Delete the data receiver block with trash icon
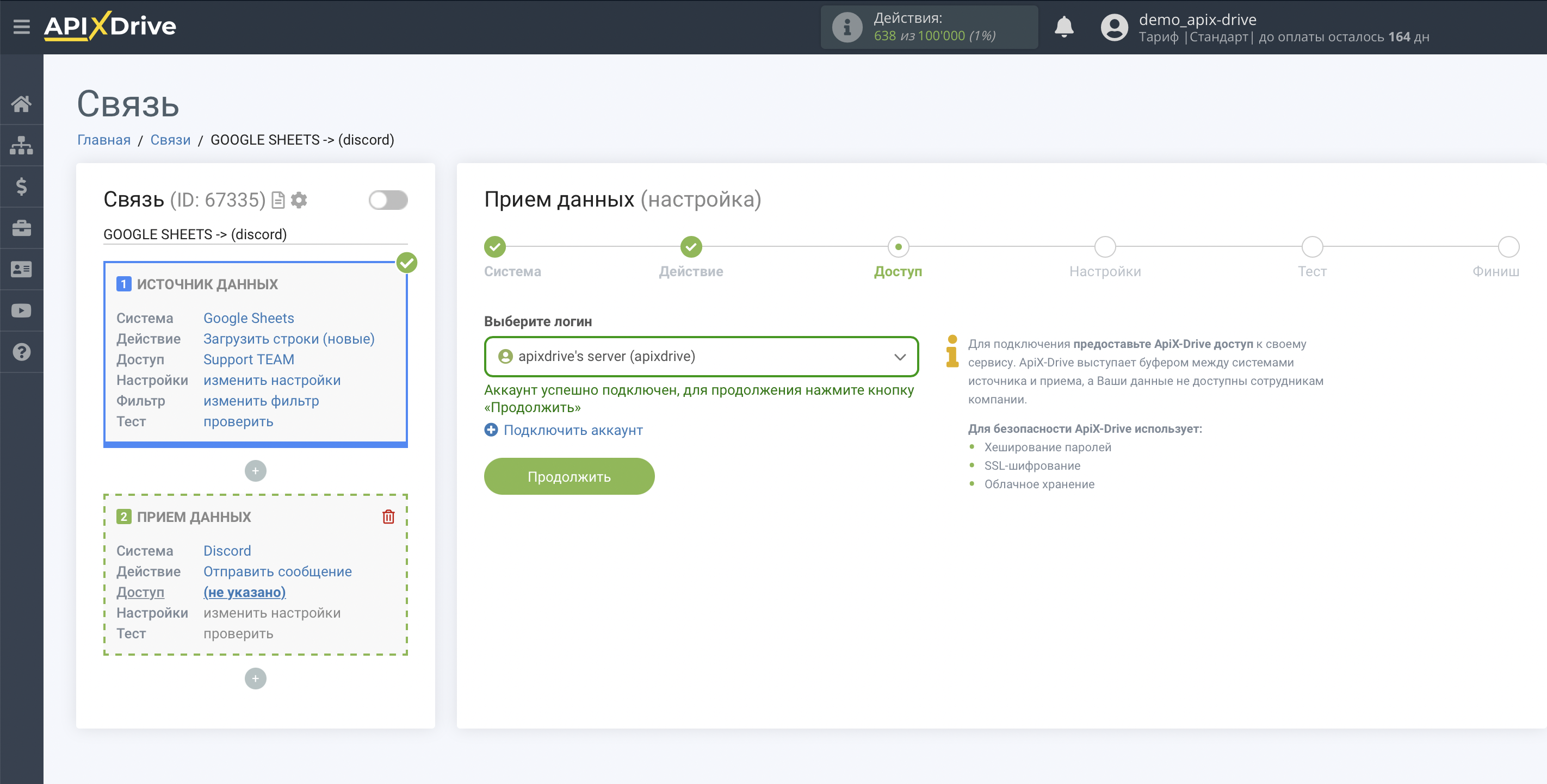Image resolution: width=1547 pixels, height=784 pixels. 388,517
